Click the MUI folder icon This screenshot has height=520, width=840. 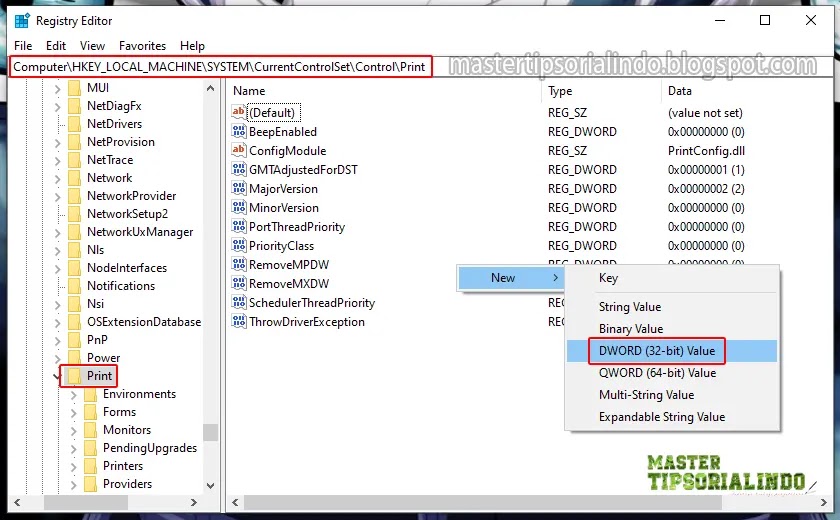tap(74, 87)
